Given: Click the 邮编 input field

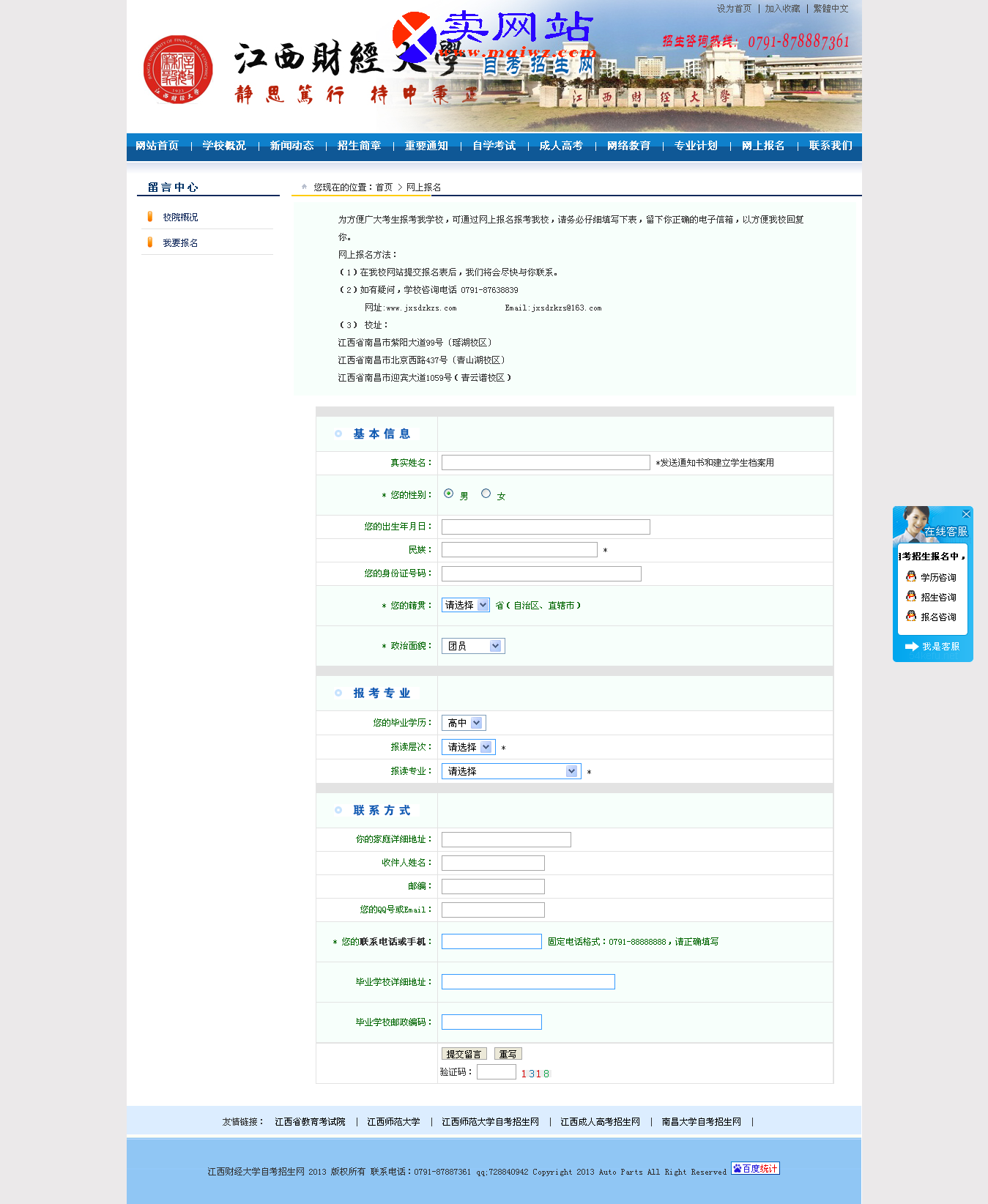Looking at the screenshot, I should pyautogui.click(x=493, y=887).
